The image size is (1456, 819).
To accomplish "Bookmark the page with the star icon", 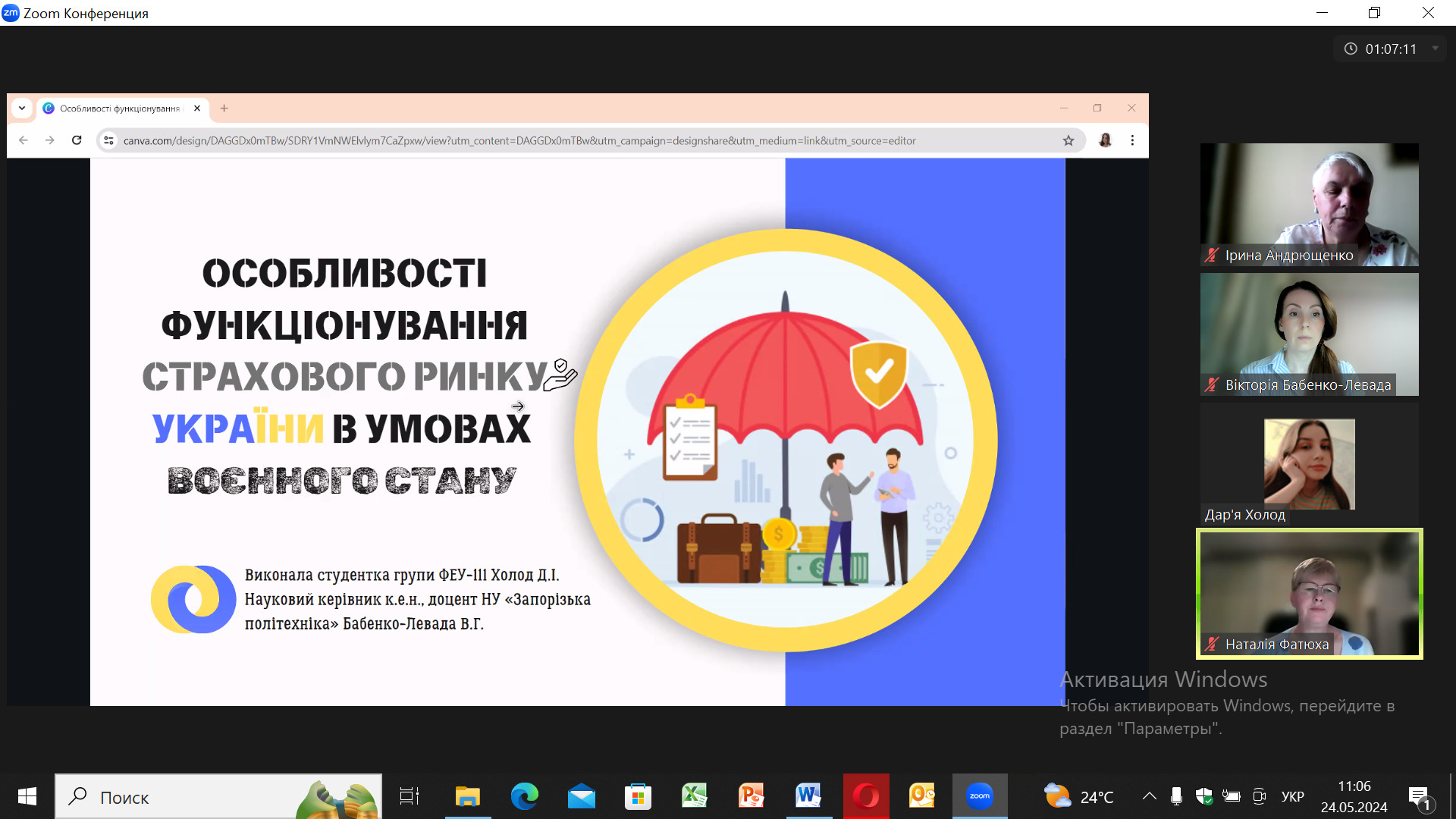I will point(1068,140).
